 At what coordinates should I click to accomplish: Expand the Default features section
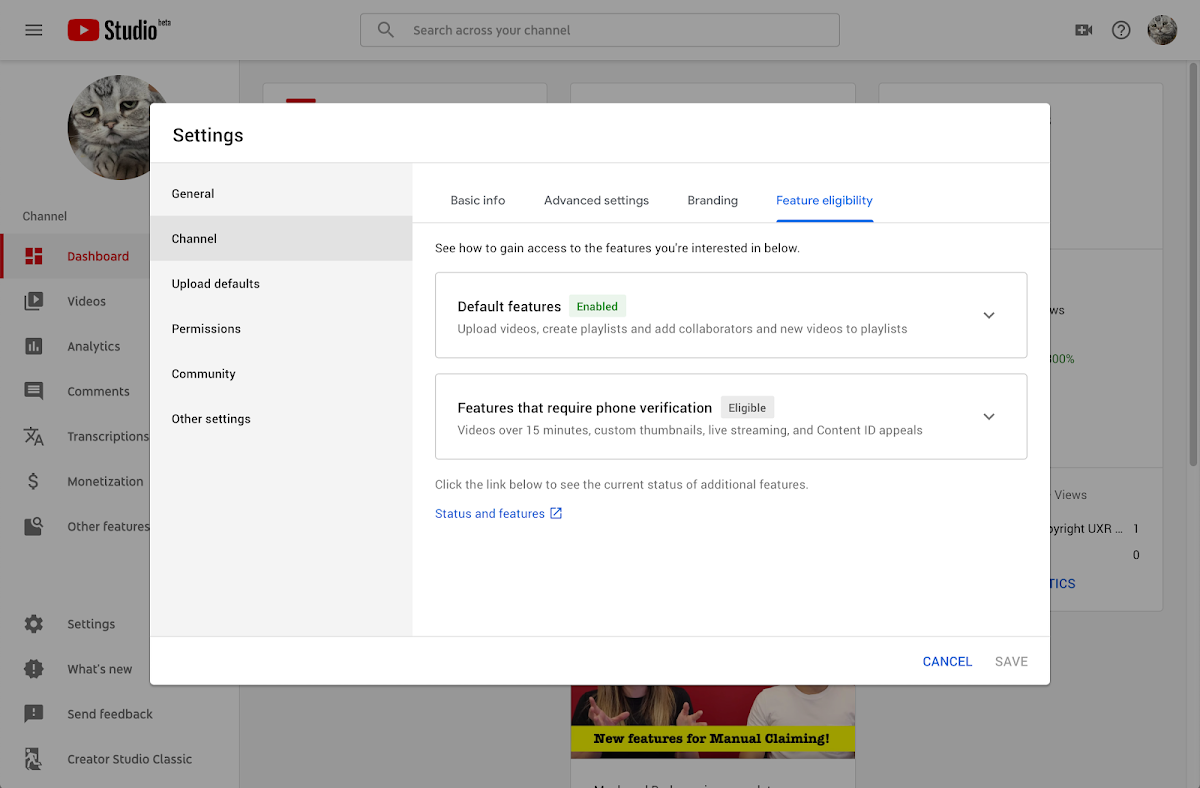click(988, 315)
